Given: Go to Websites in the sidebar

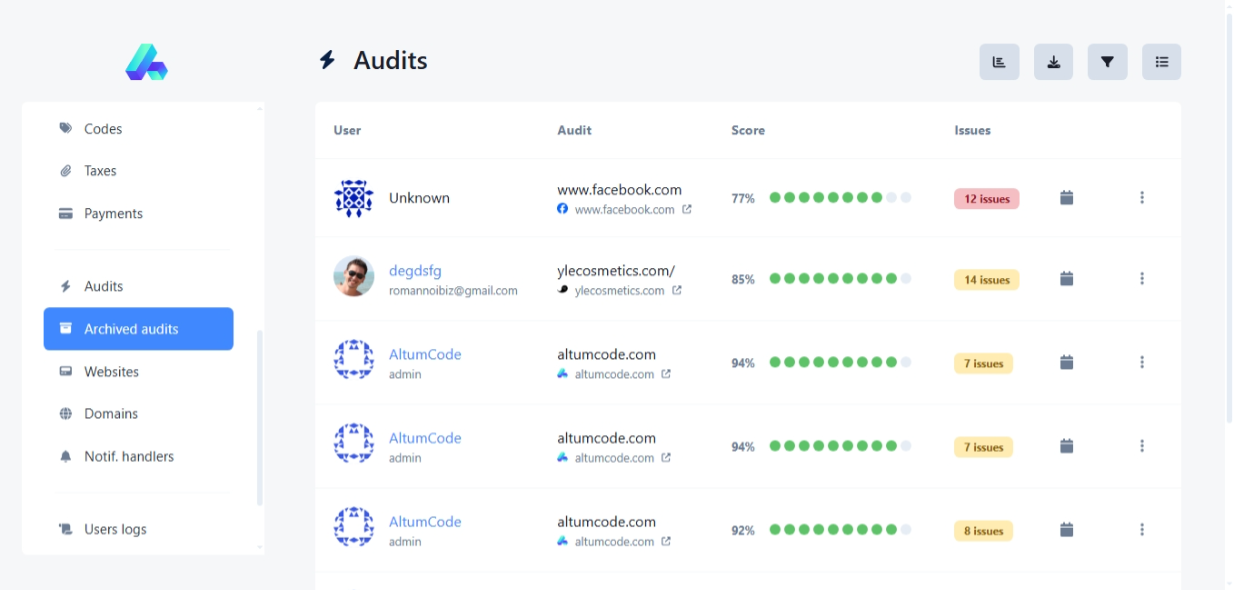Looking at the screenshot, I should (111, 372).
